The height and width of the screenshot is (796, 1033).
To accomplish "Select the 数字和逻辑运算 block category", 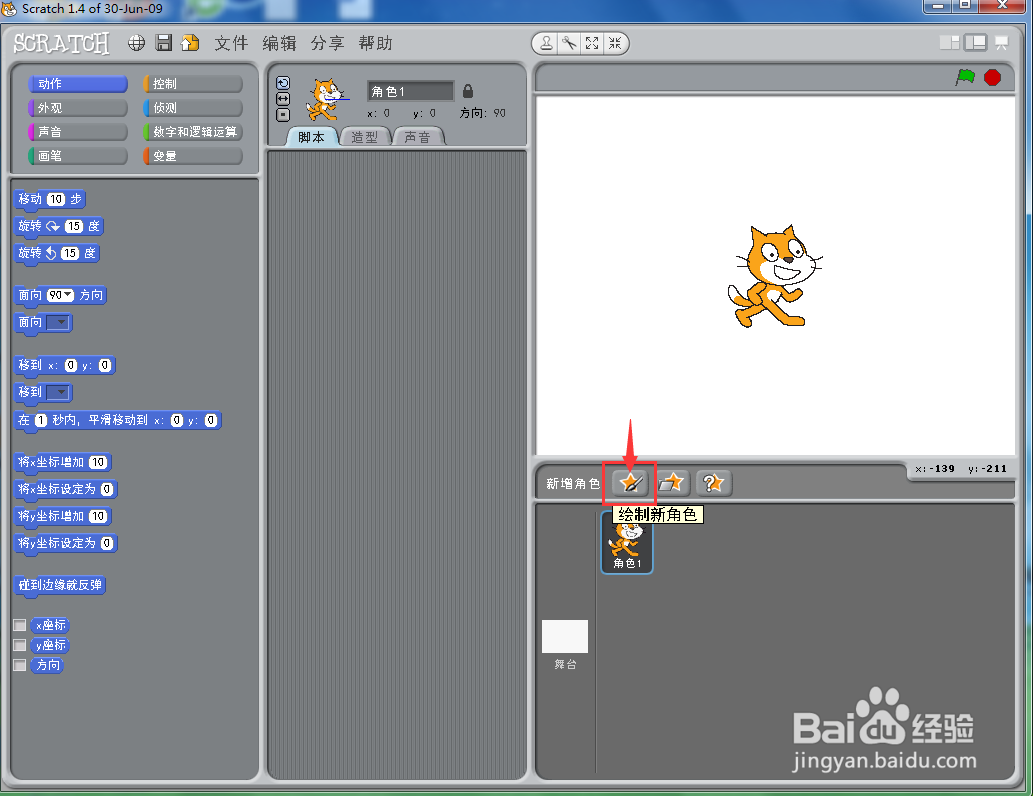I will tap(193, 132).
